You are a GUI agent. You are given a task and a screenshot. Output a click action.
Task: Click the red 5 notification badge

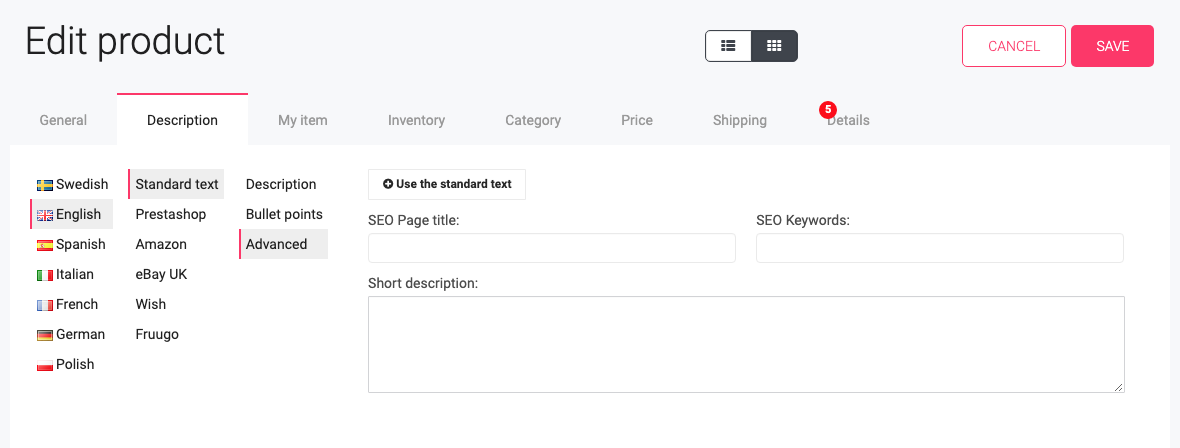[x=828, y=110]
